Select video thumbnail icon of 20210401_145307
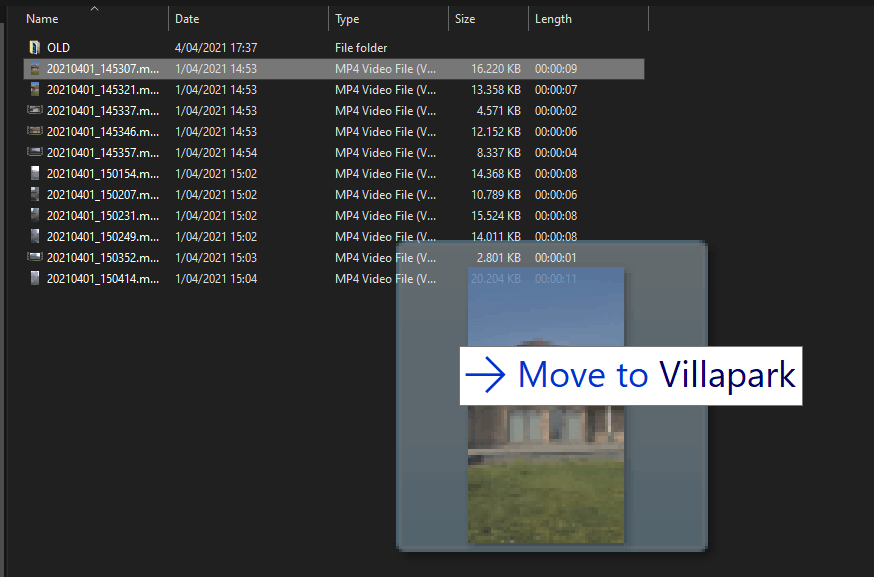 coord(35,69)
